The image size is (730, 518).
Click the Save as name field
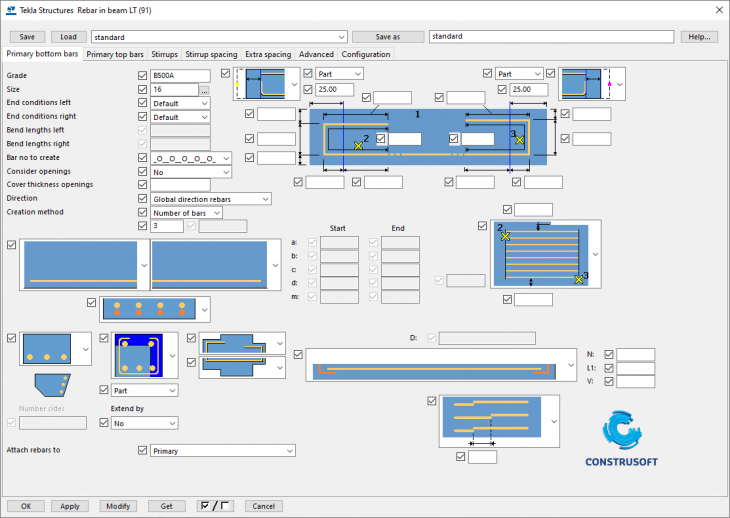pos(551,37)
